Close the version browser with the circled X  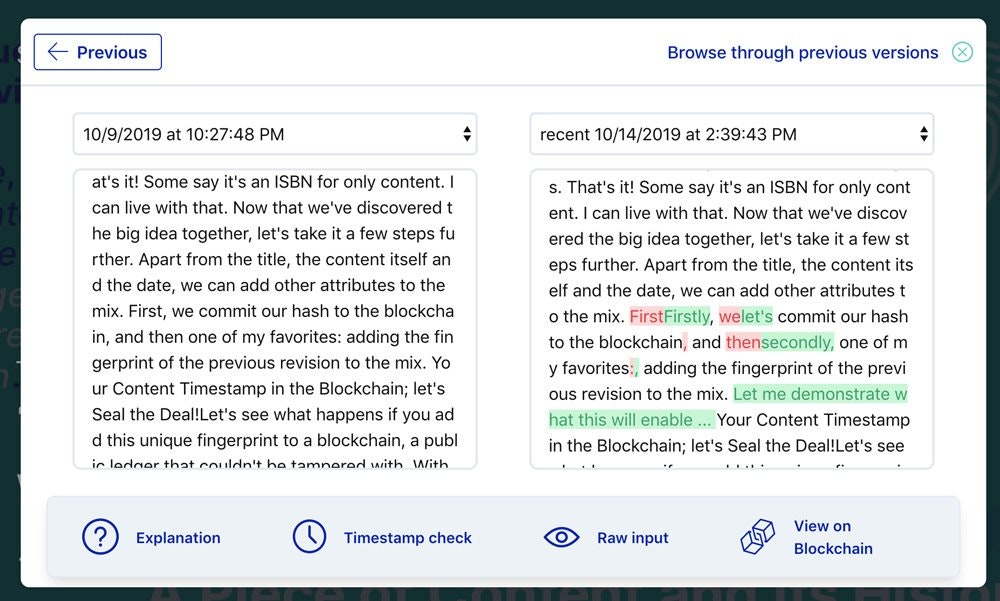pos(962,51)
